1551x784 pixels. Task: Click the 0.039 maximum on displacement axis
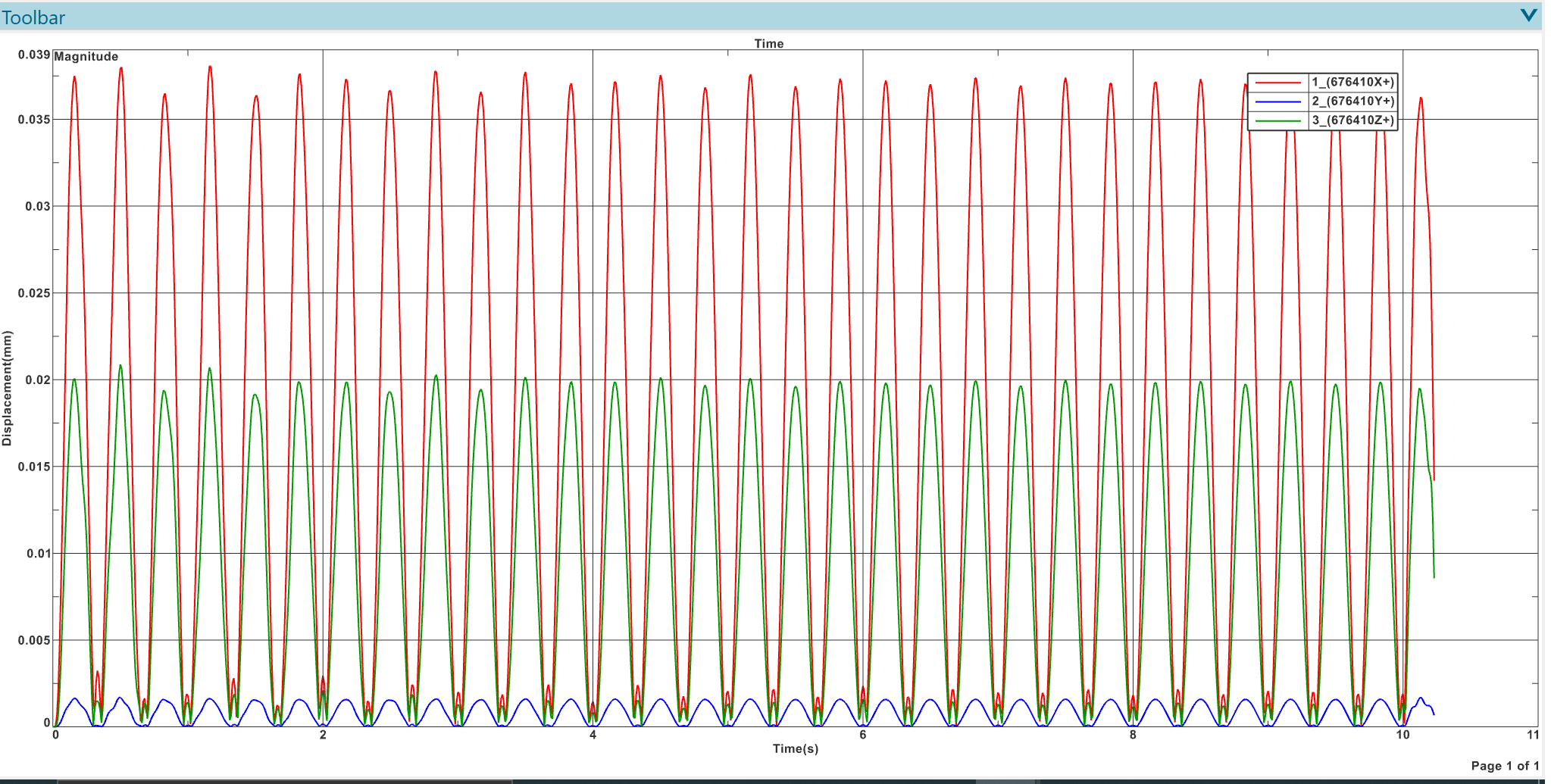pos(34,55)
